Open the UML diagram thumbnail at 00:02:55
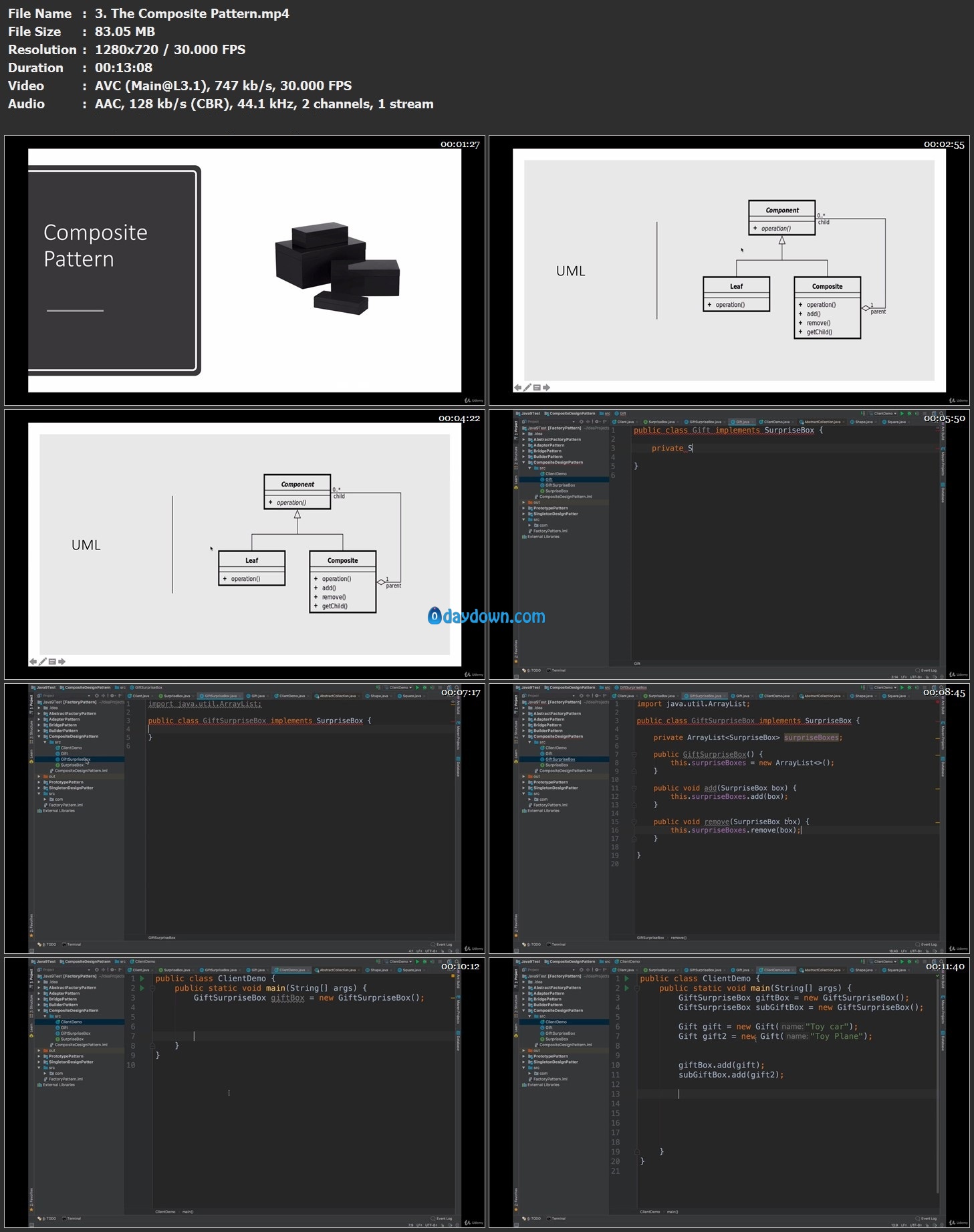Image resolution: width=974 pixels, height=1232 pixels. (729, 270)
